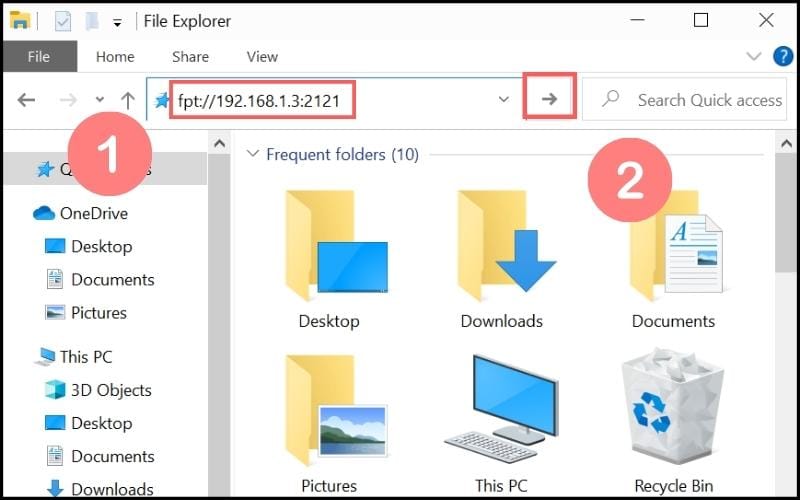Maximize the File Explorer window
Viewport: 800px width, 500px height.
point(701,20)
